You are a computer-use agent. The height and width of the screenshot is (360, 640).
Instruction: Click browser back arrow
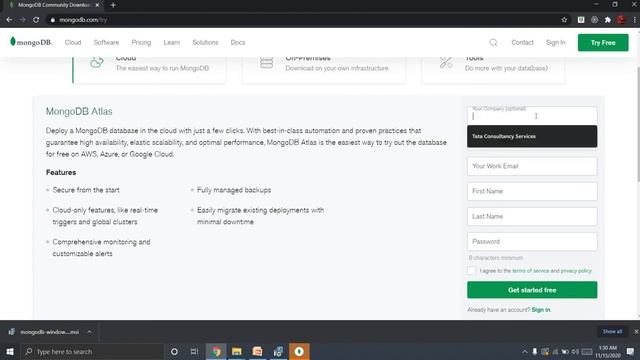[9, 20]
